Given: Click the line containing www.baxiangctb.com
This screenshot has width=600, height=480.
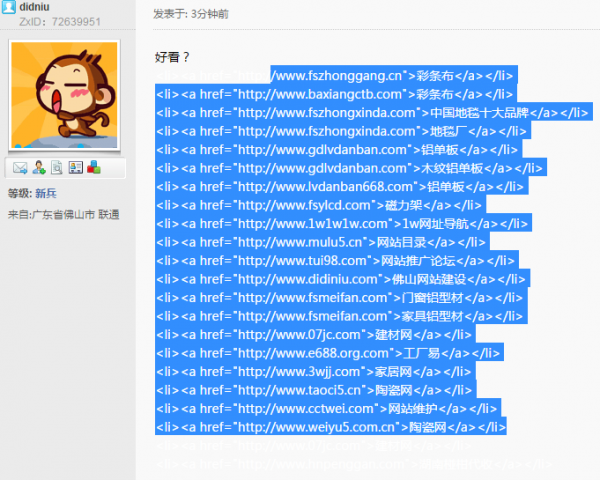Looking at the screenshot, I should point(335,94).
